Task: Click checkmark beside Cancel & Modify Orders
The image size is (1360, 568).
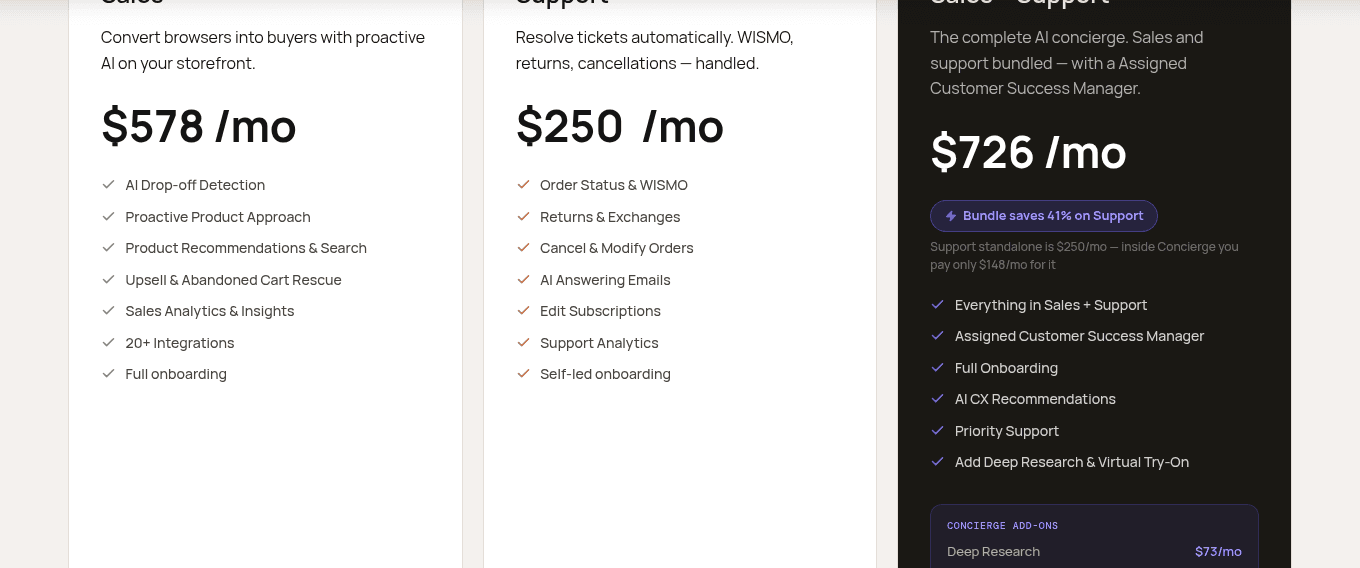Action: click(523, 247)
